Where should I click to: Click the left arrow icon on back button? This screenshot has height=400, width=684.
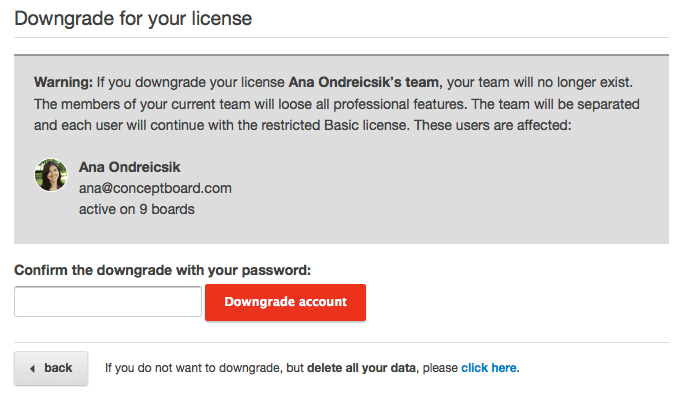coord(32,369)
